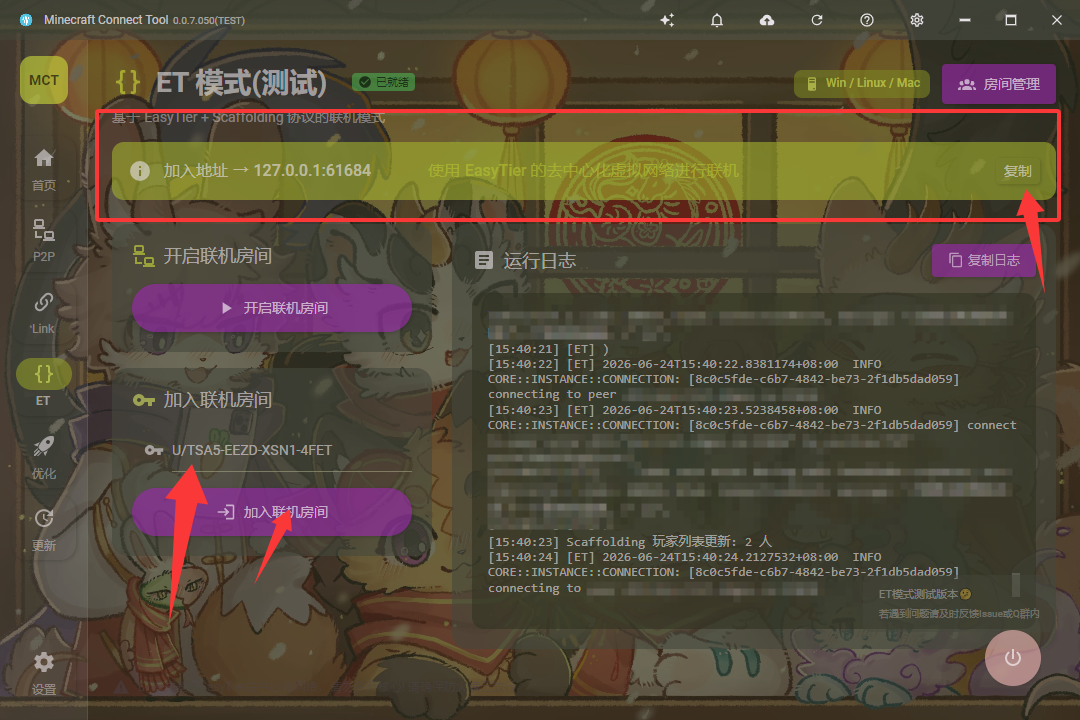This screenshot has height=720, width=1080.
Task: Click 开启联机房间 start room button
Action: (272, 308)
